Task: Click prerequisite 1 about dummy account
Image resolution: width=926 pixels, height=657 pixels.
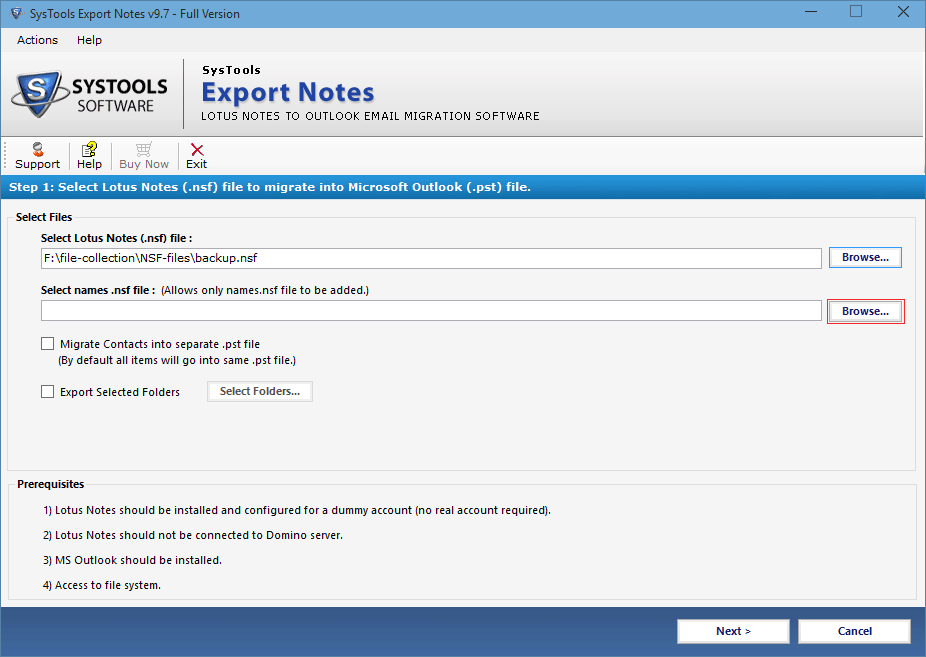Action: coord(296,510)
